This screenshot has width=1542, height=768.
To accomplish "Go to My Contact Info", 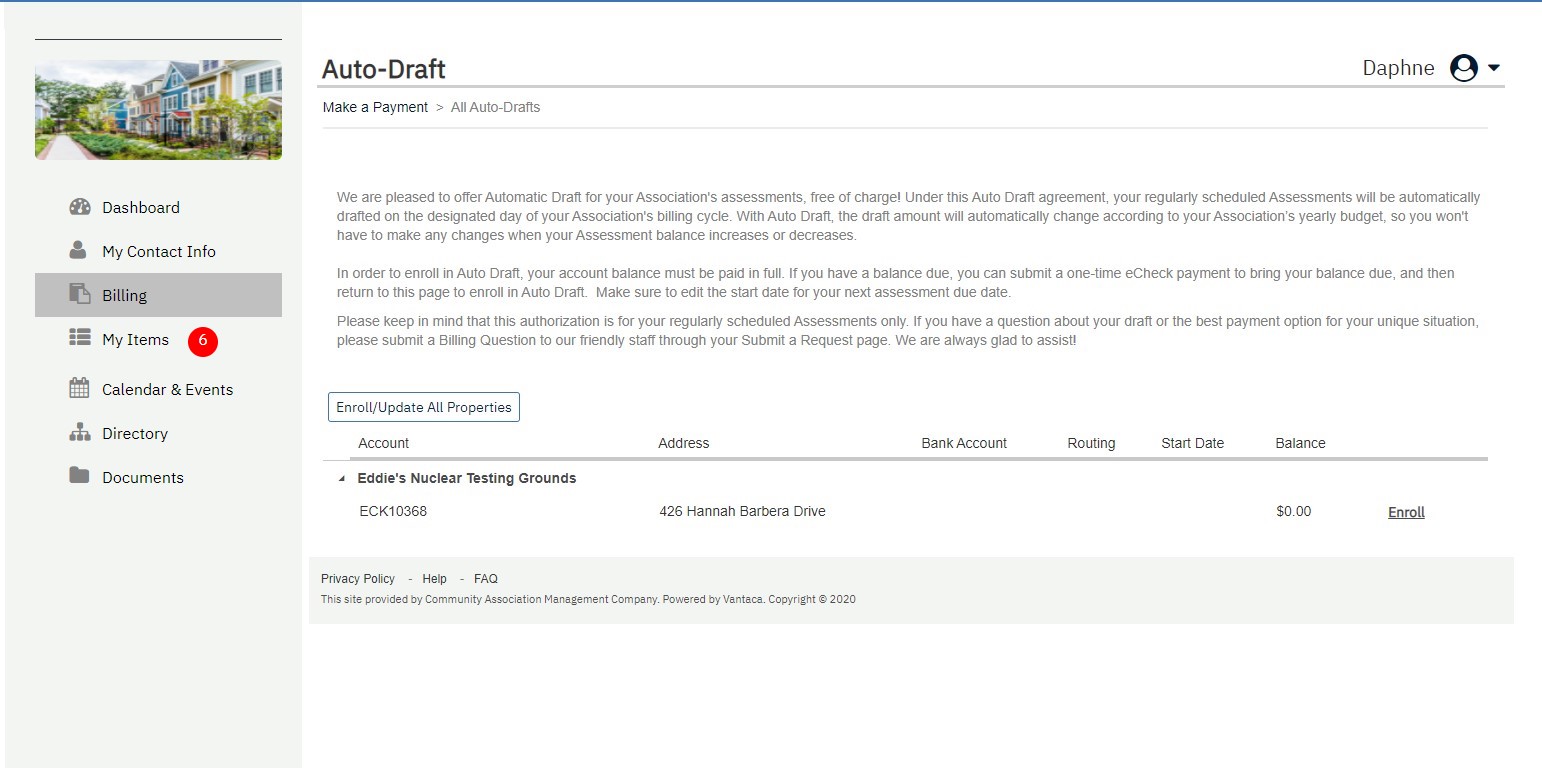I will tap(158, 251).
